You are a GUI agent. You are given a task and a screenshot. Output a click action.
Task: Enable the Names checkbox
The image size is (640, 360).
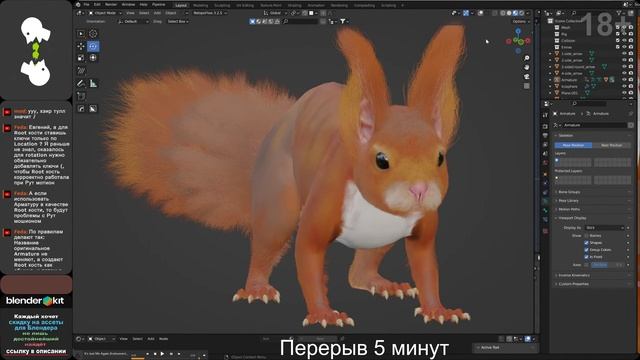coord(587,236)
